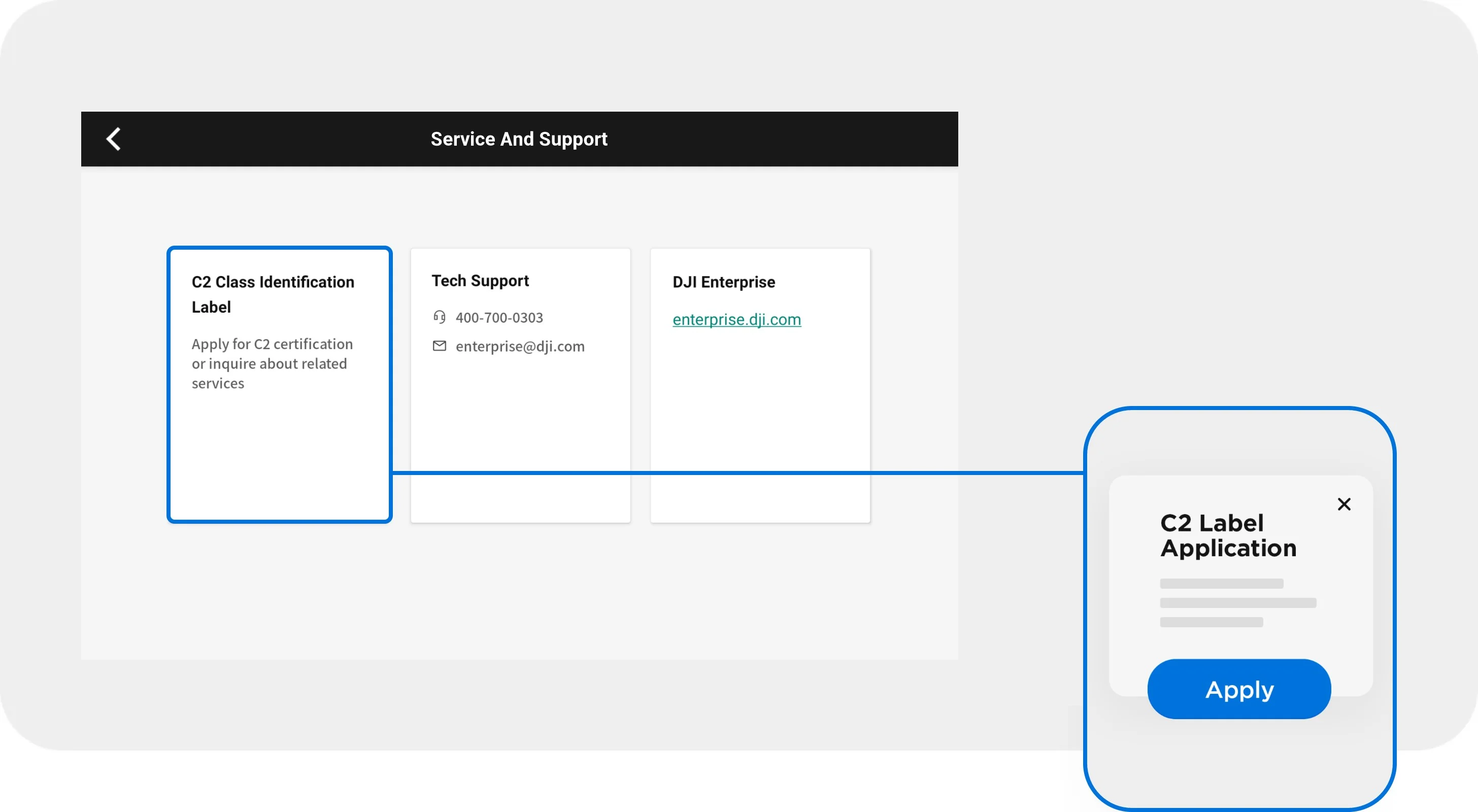Open the enterprise.dji.com link
Viewport: 1478px width, 812px height.
pyautogui.click(x=736, y=319)
